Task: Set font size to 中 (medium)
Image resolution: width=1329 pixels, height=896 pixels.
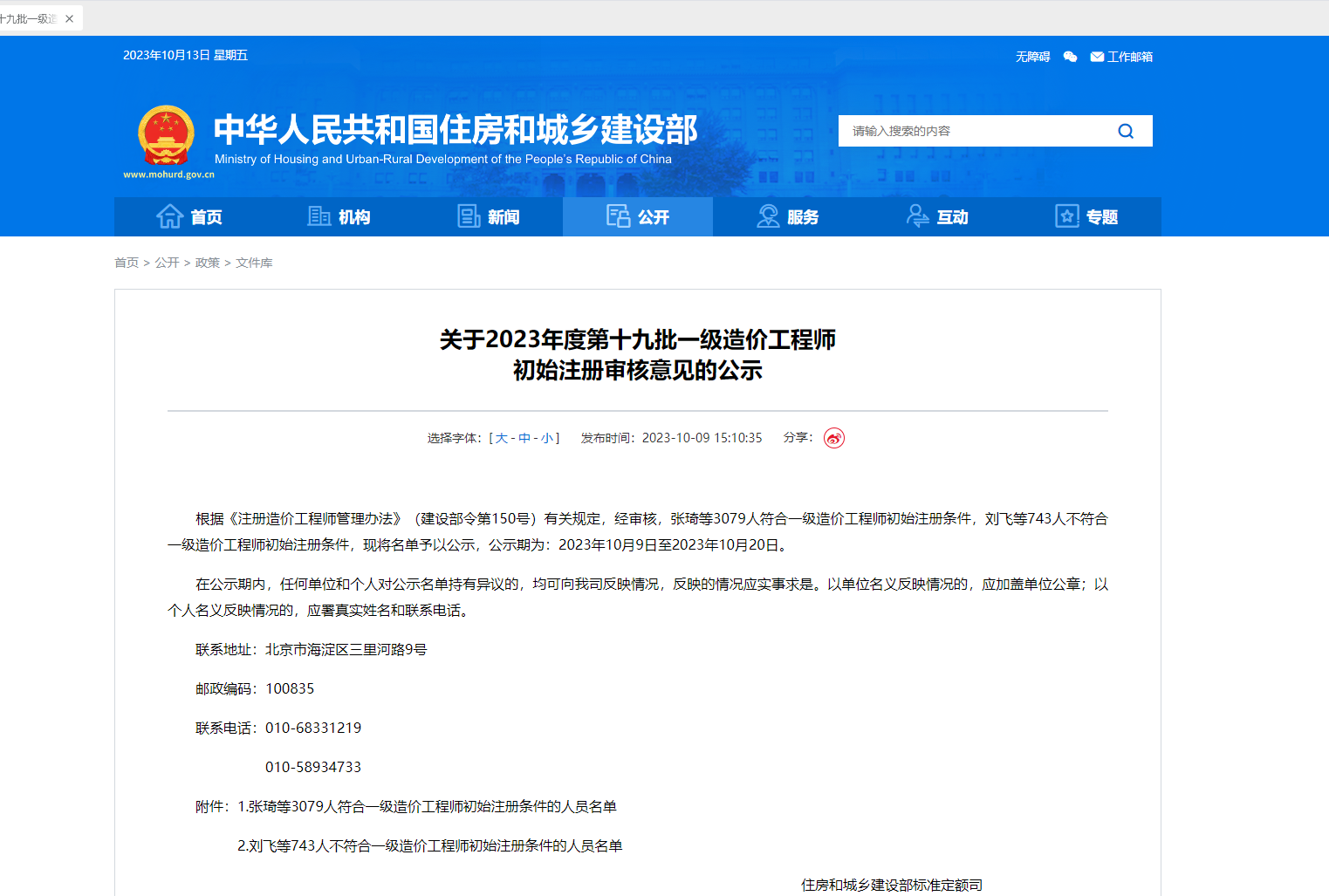Action: [524, 438]
